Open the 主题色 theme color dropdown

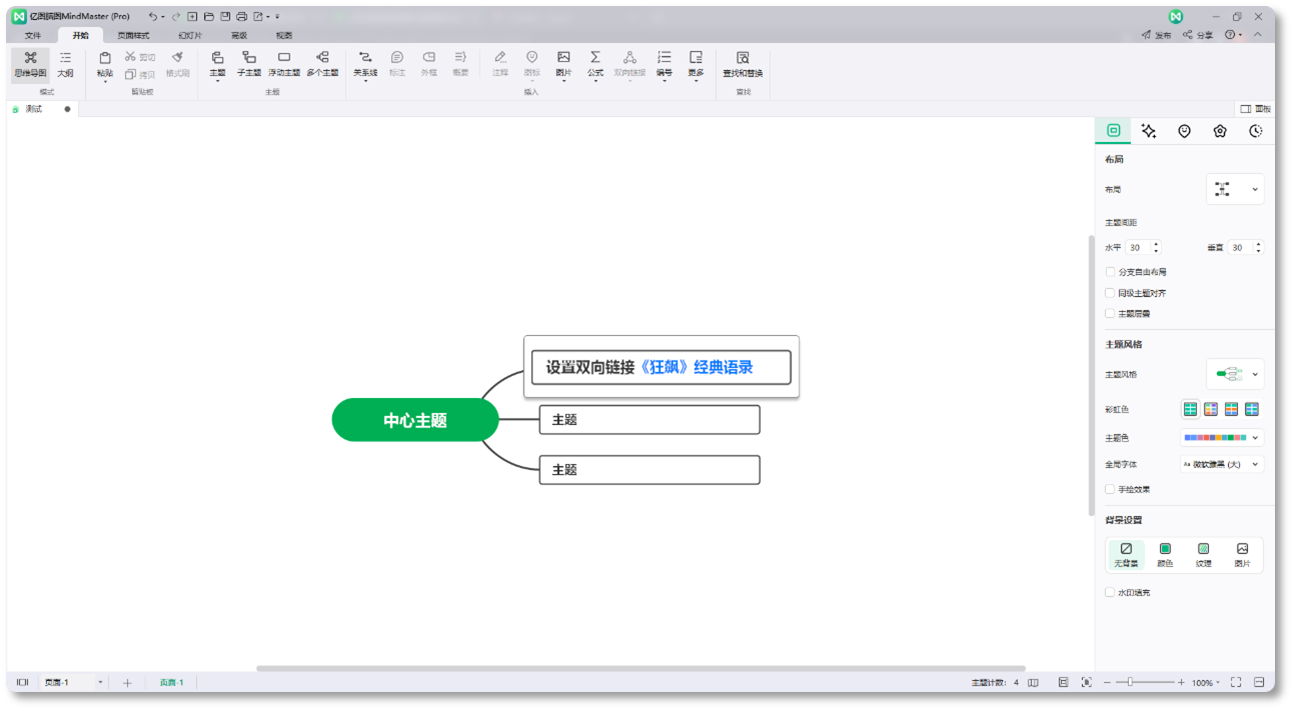point(1222,437)
